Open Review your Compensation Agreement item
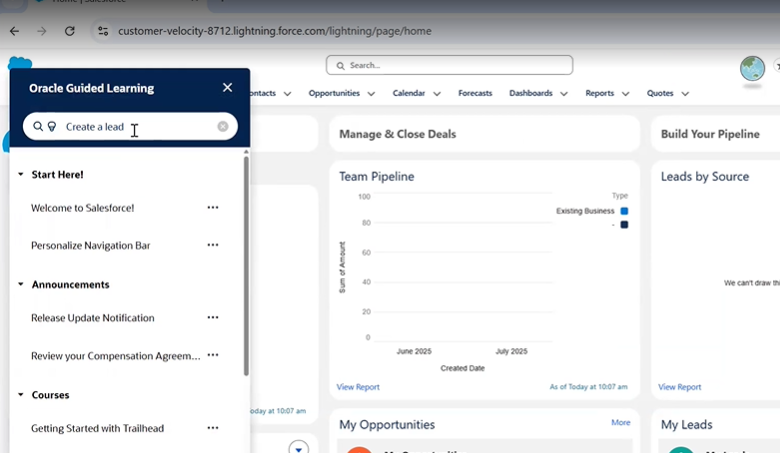This screenshot has height=453, width=780. pyautogui.click(x=115, y=356)
